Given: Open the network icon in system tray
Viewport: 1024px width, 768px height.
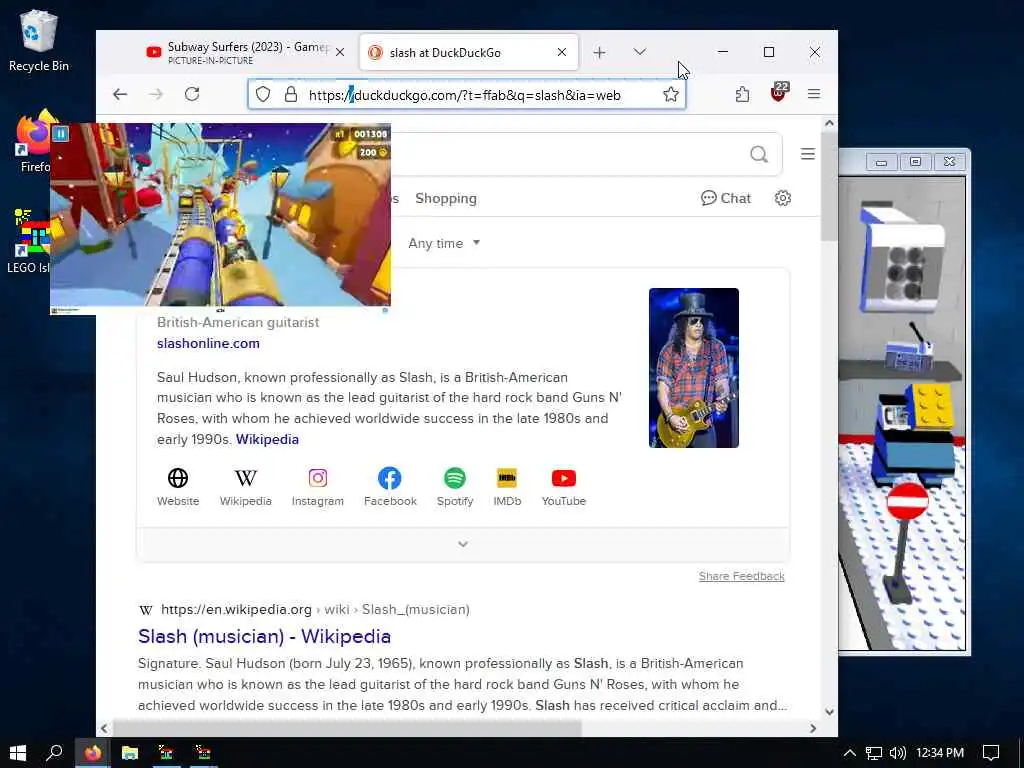Looking at the screenshot, I should (x=874, y=753).
